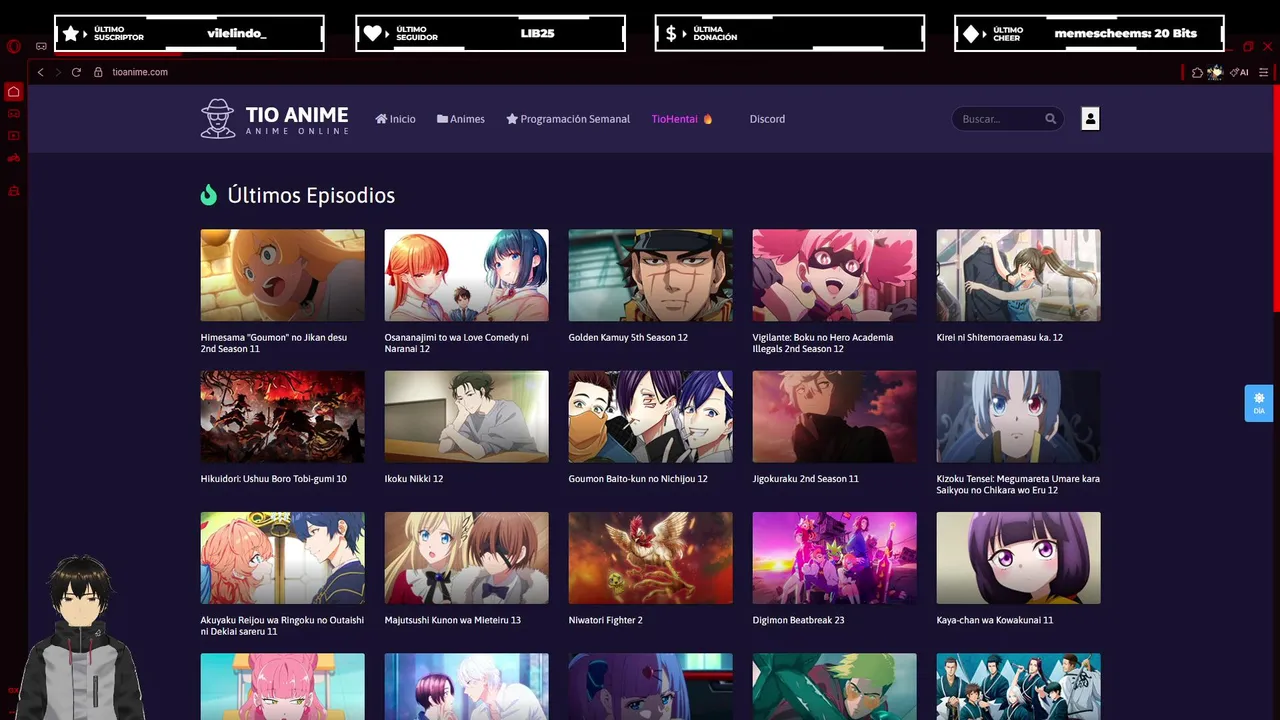The image size is (1280, 720).
Task: Open Hikuidori Ushuu Boro Tobi-gumi thumbnail
Action: click(282, 417)
